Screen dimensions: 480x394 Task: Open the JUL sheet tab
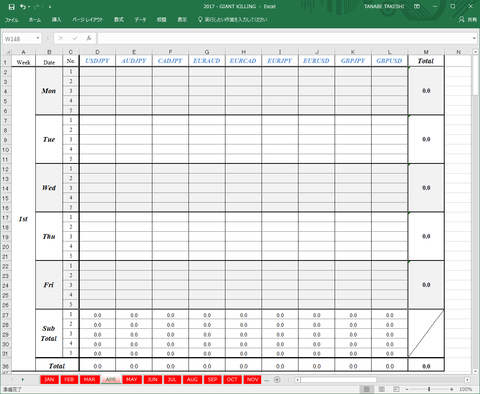(172, 380)
